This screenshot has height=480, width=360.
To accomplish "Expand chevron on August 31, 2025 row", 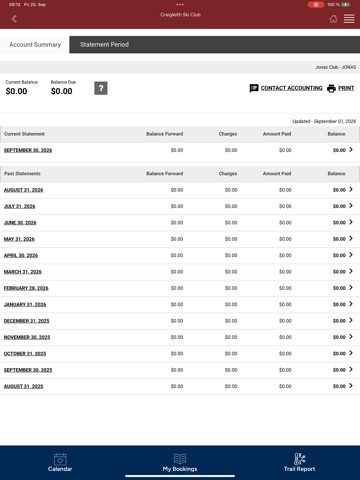I will [351, 385].
